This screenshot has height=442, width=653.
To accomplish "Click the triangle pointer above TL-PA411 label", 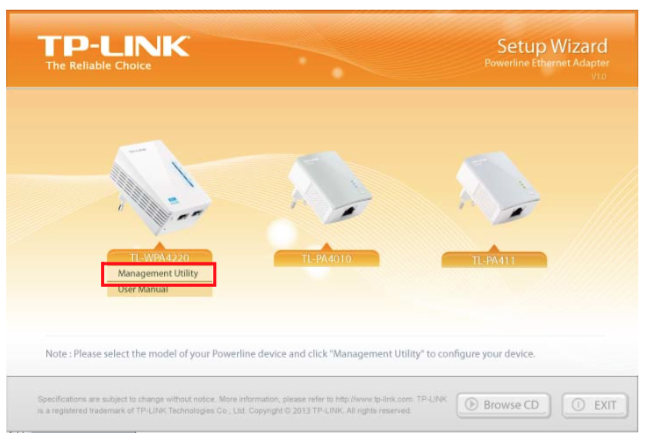I will 493,248.
